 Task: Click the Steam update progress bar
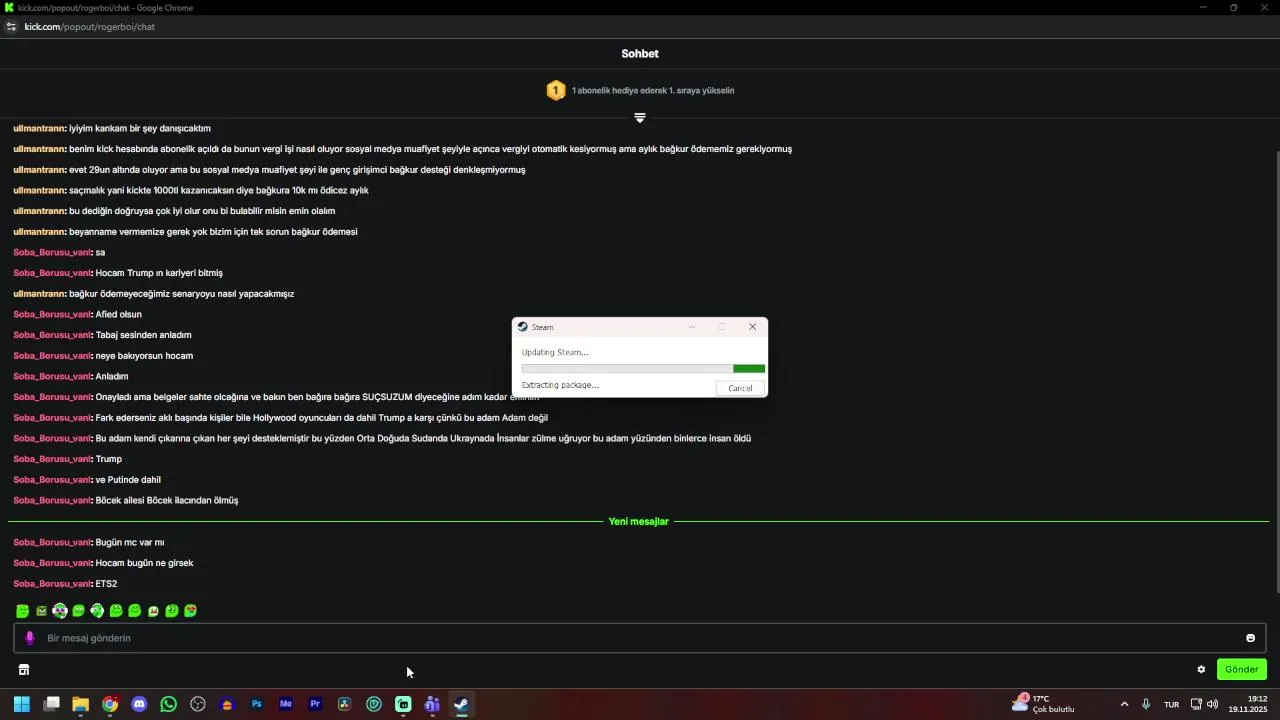(643, 368)
